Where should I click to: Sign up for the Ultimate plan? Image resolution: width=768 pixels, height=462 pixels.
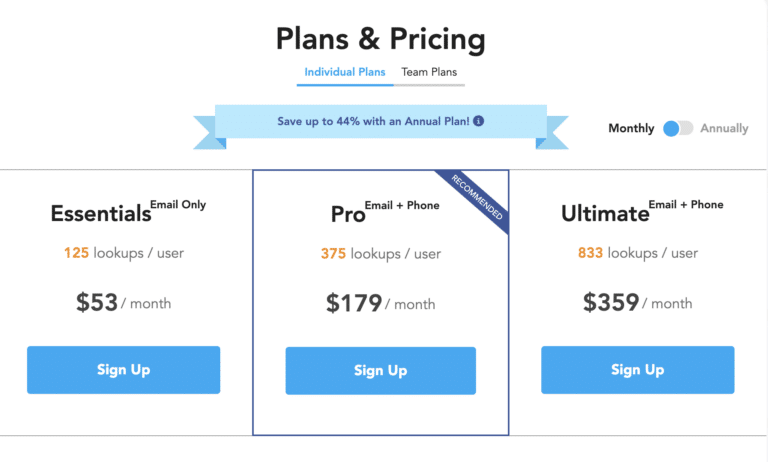(637, 370)
